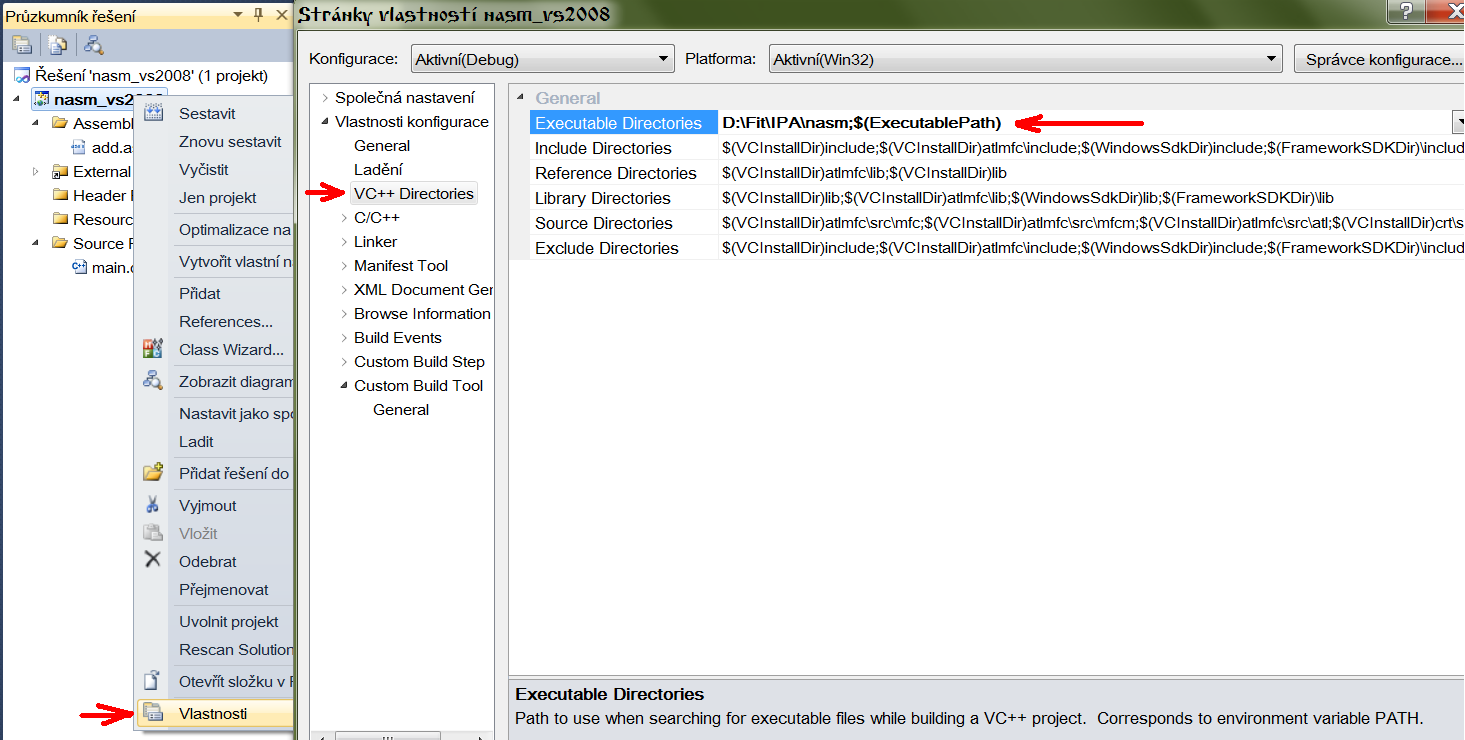Viewport: 1465px width, 740px height.
Task: Click the Class Wizard icon in context menu
Action: point(153,349)
